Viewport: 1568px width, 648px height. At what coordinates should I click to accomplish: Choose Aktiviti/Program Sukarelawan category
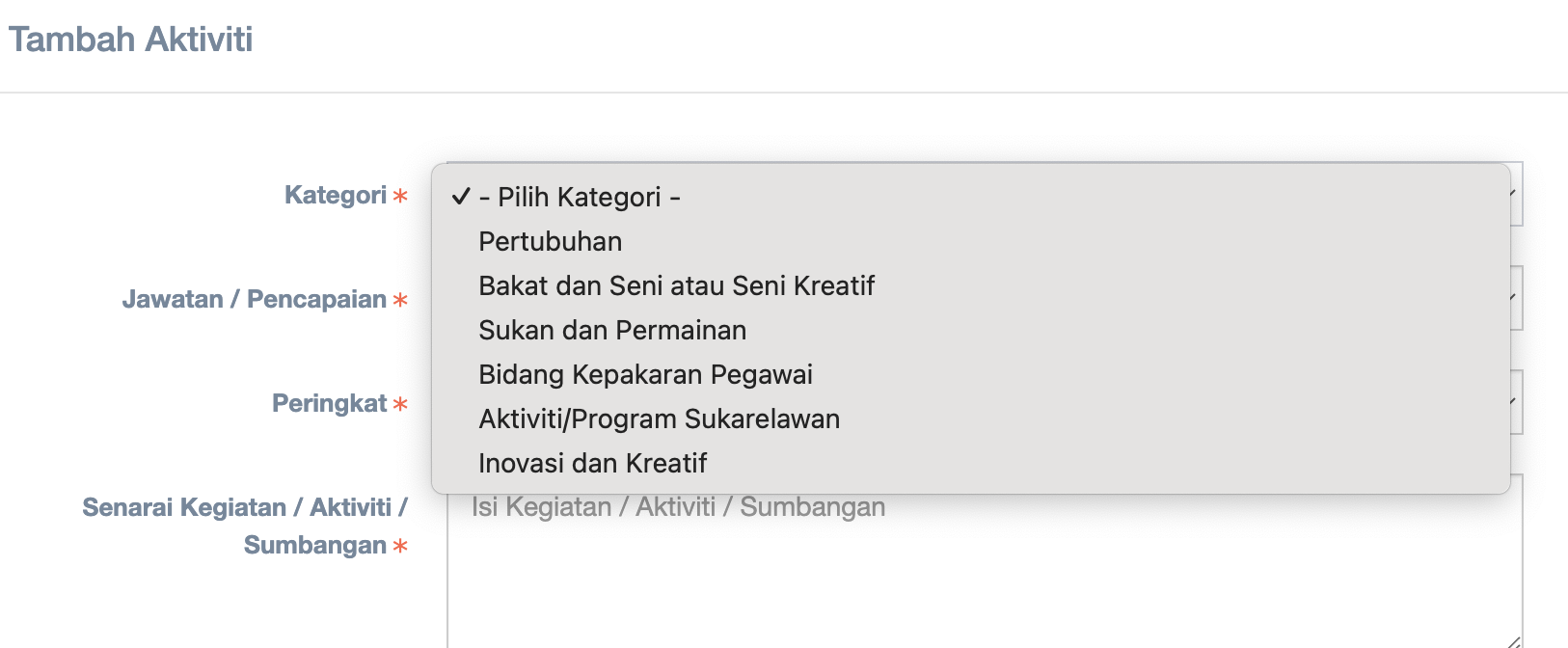(659, 418)
